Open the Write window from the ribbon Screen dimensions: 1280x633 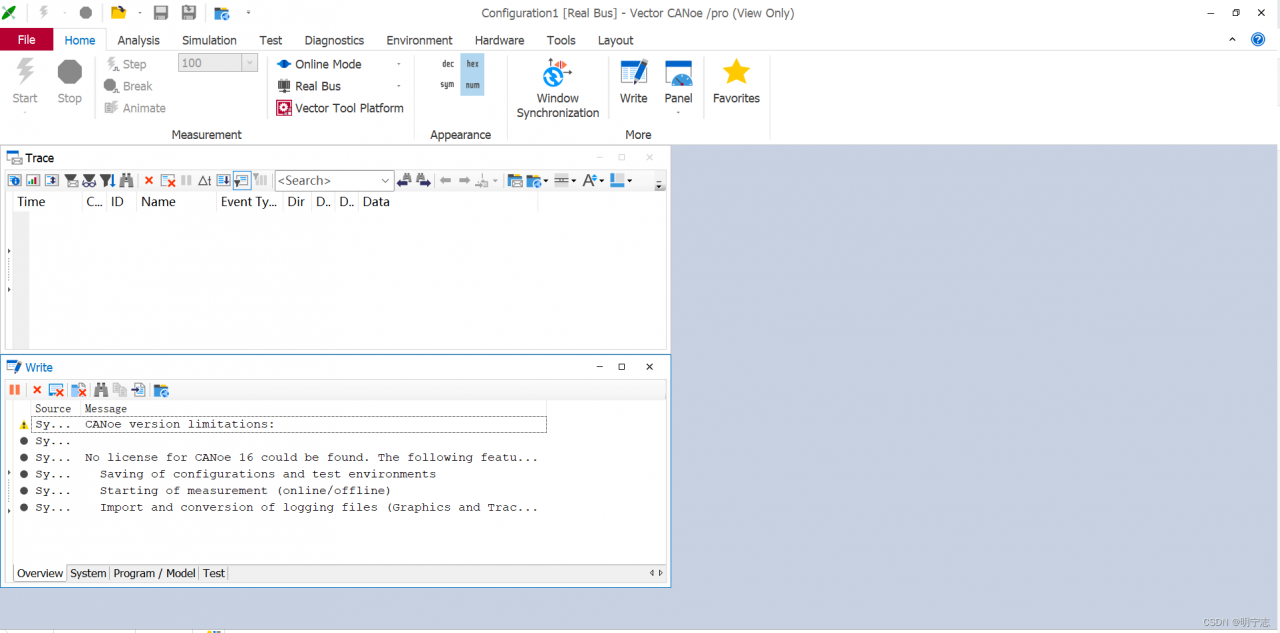pyautogui.click(x=634, y=82)
